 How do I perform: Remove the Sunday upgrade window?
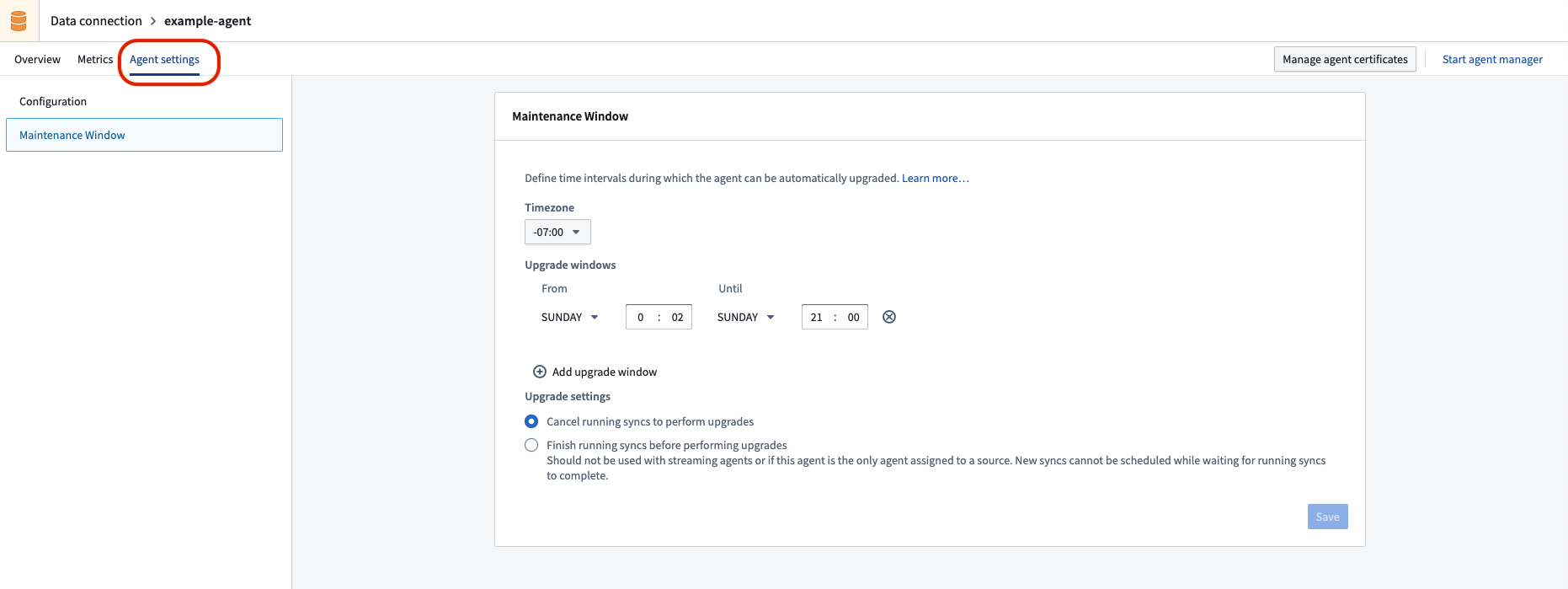pos(889,317)
